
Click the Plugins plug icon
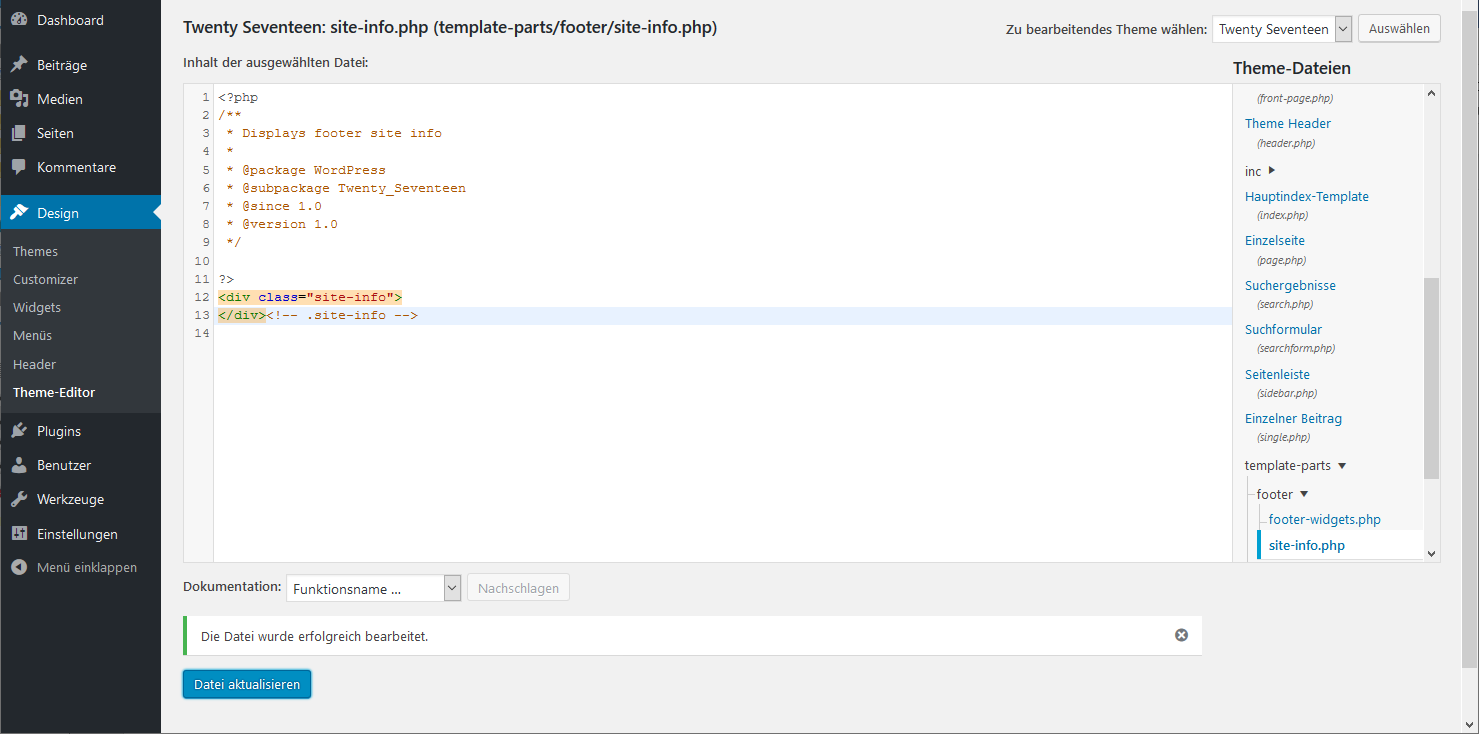pyautogui.click(x=19, y=431)
